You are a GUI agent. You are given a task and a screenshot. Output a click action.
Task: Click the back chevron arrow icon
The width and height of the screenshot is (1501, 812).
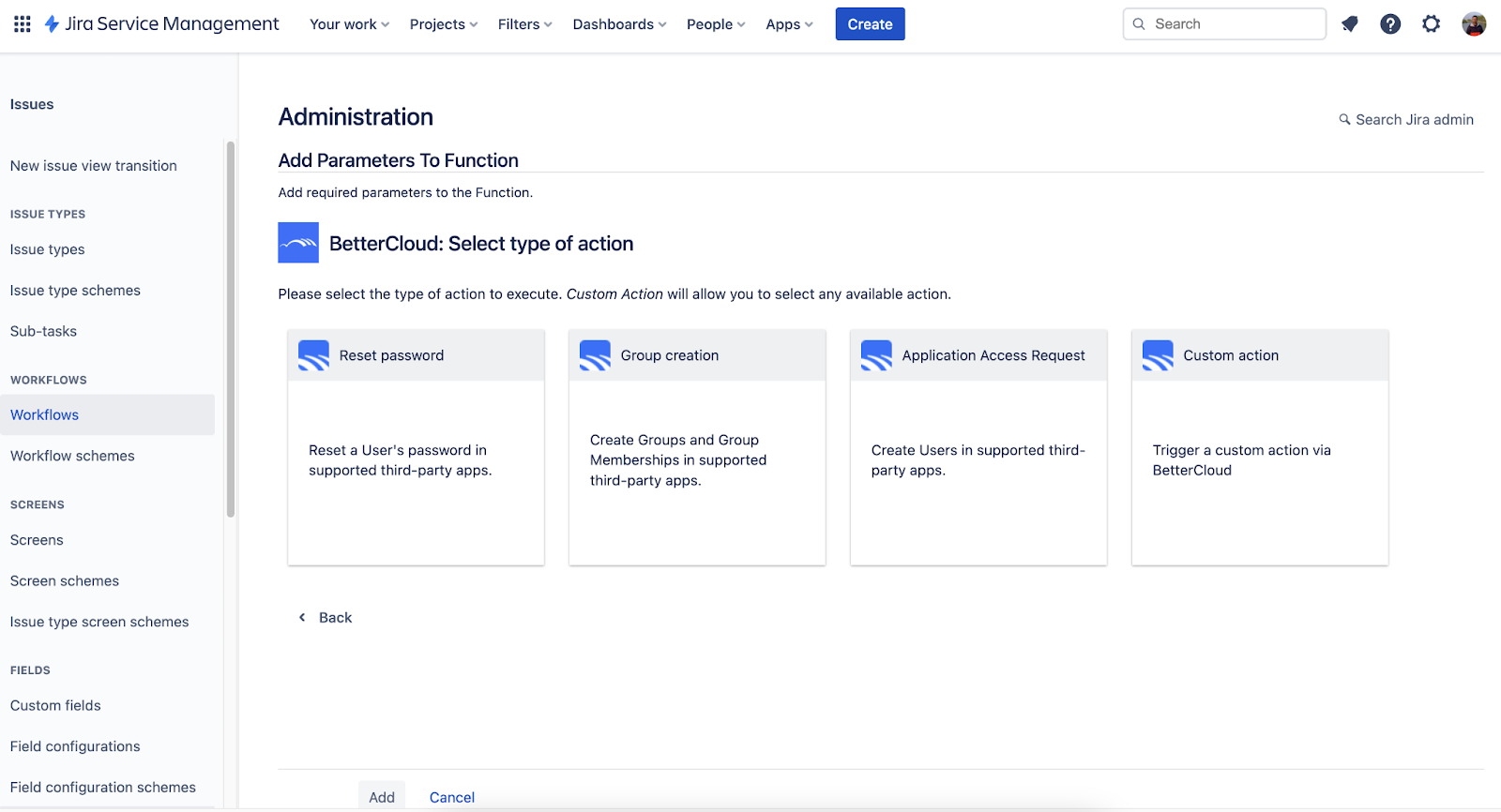tap(302, 617)
